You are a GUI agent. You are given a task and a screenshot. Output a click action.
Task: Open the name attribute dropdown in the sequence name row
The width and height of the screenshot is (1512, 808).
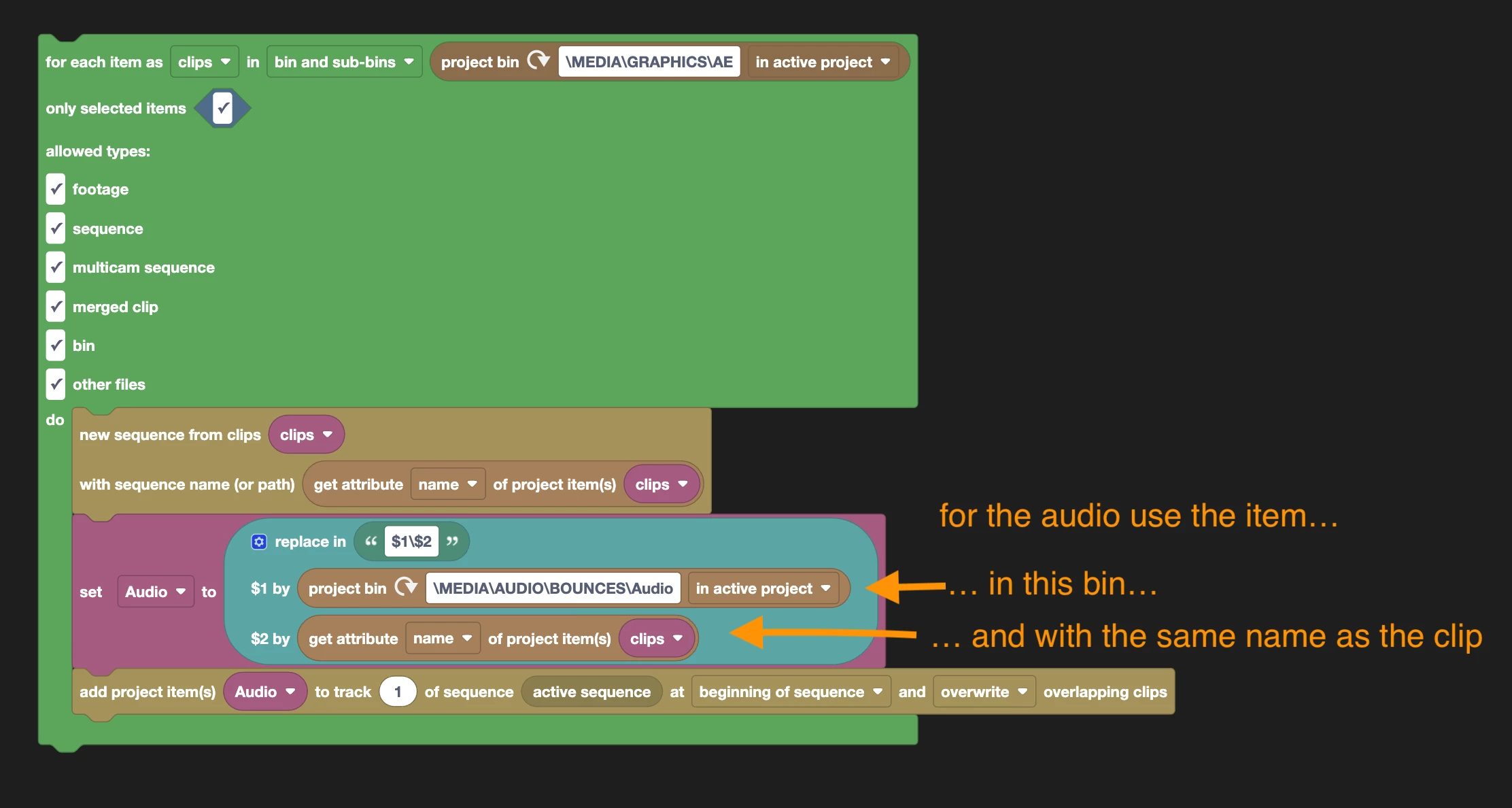click(x=447, y=484)
